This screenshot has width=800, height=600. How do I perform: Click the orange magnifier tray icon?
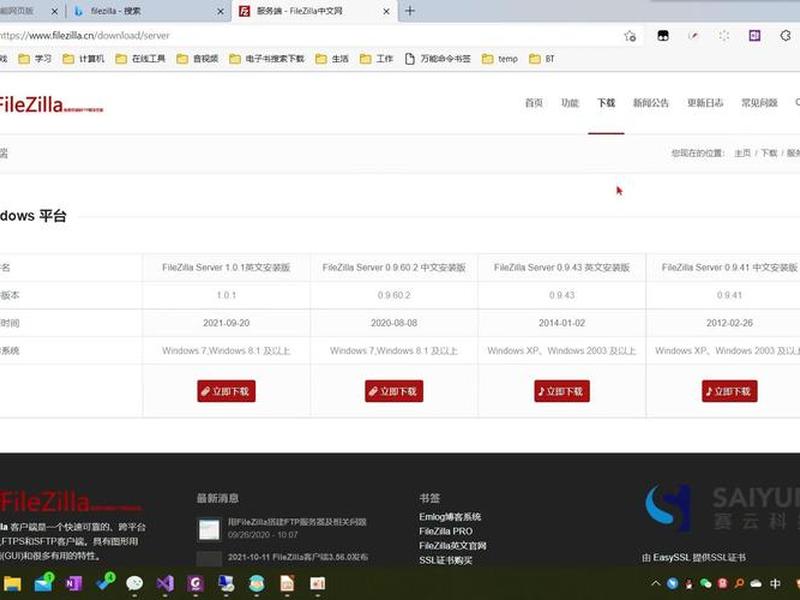(739, 583)
